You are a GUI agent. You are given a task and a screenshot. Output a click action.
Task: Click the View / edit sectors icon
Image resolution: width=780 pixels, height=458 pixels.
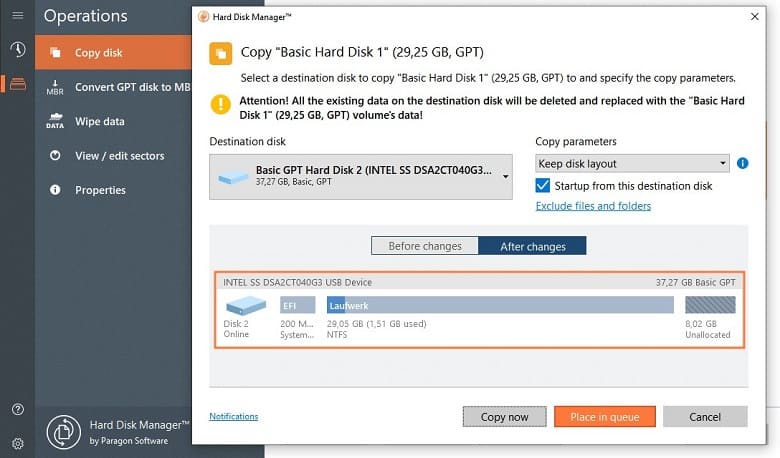55,156
